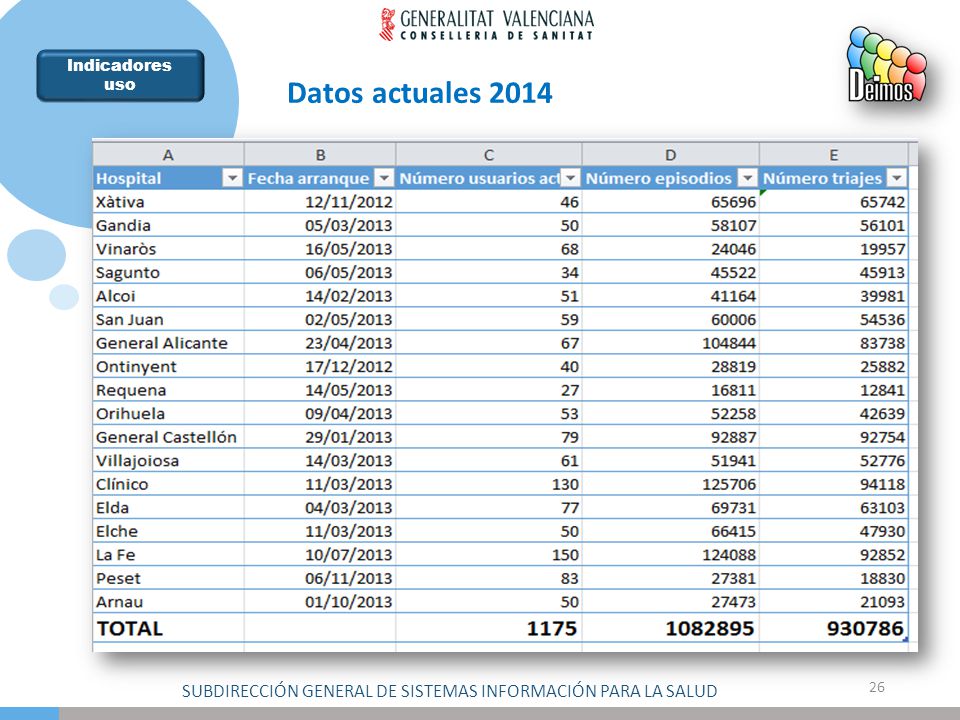
Task: Select the users value 150 for La Fe
Action: 489,555
